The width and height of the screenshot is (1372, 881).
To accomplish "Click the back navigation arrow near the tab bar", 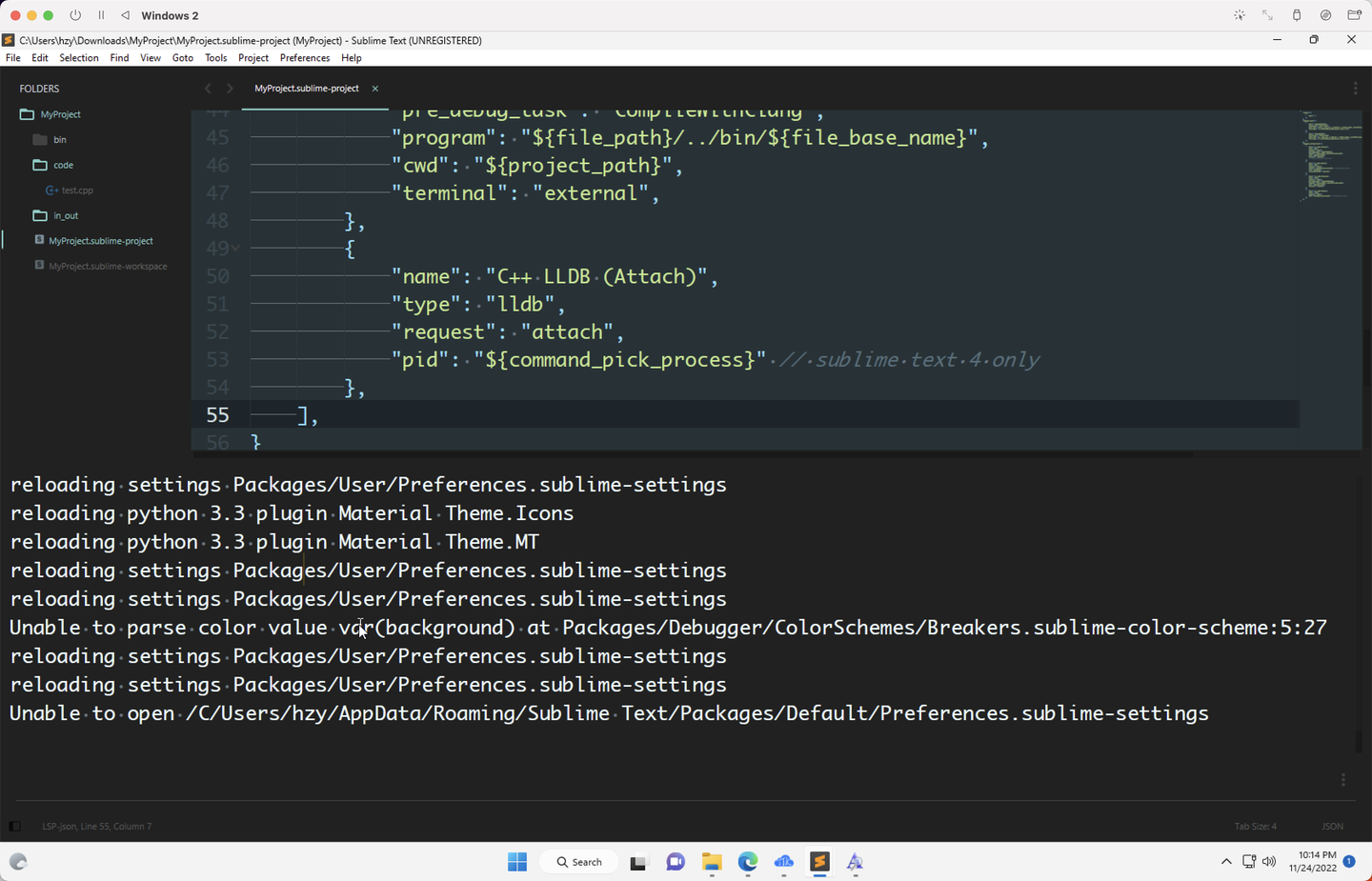I will (x=208, y=88).
